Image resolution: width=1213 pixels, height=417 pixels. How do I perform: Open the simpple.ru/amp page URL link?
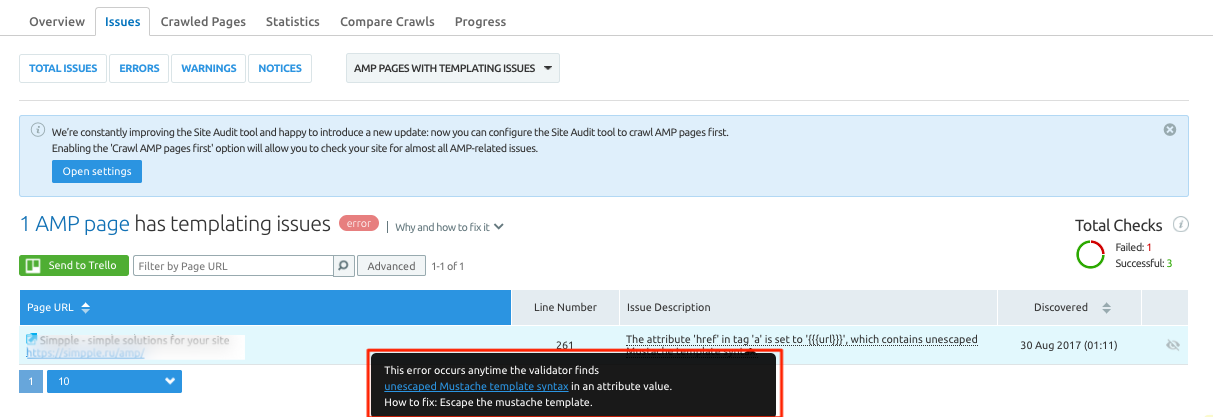point(85,353)
